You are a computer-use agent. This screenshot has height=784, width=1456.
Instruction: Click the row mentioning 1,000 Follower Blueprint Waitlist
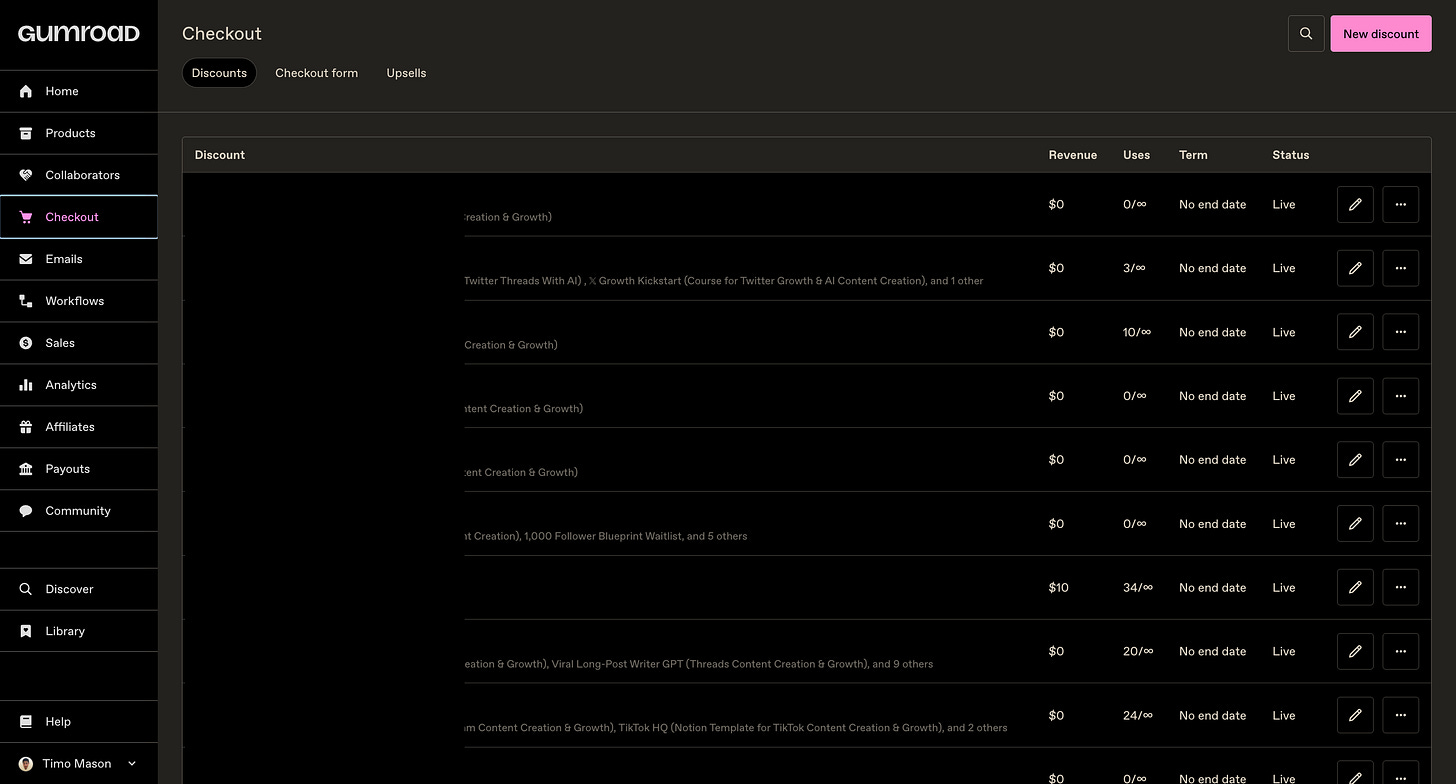click(x=806, y=524)
